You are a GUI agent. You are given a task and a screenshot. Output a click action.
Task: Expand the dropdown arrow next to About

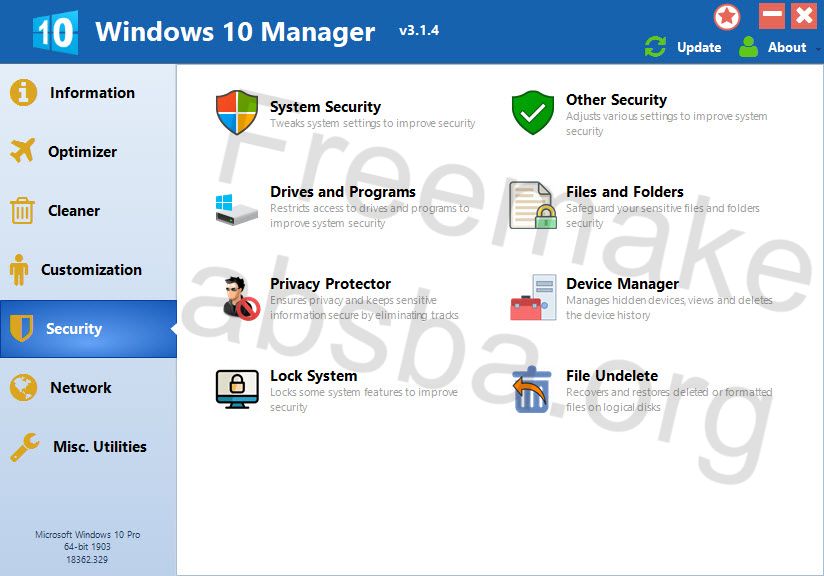click(x=818, y=48)
